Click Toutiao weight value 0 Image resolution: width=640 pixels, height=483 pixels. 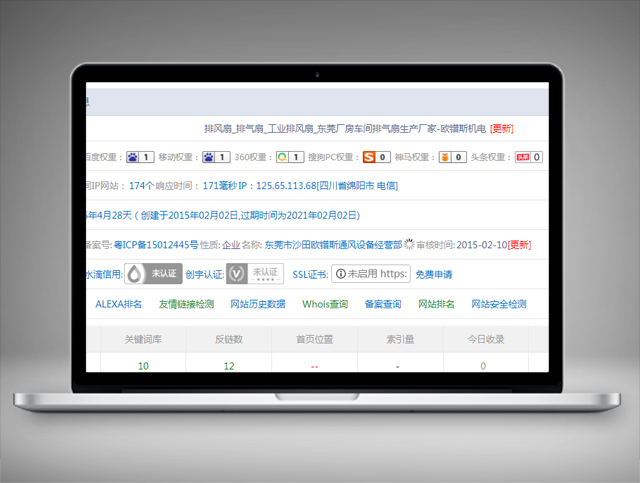[537, 157]
